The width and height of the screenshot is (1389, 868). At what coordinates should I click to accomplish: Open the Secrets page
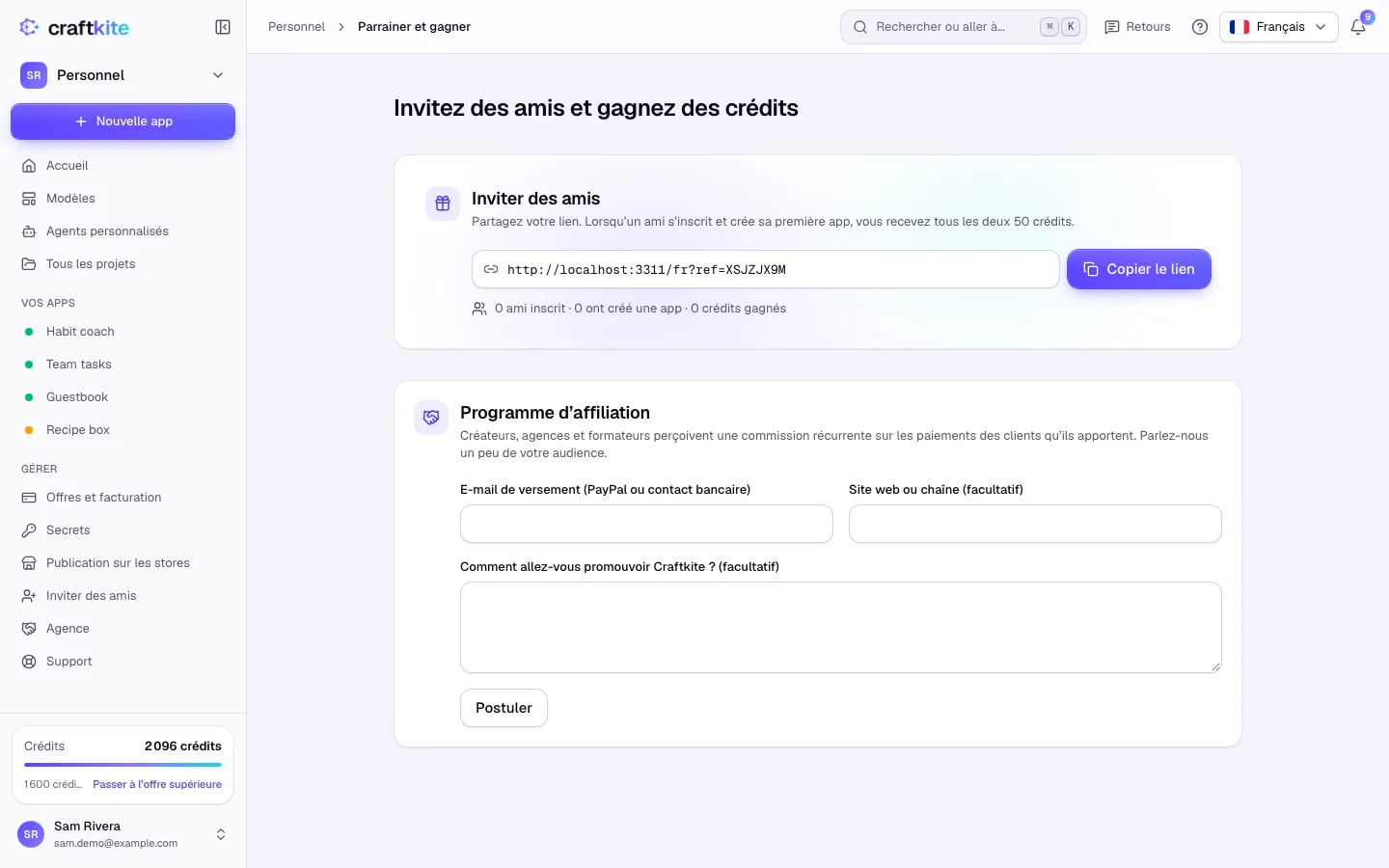pyautogui.click(x=123, y=530)
